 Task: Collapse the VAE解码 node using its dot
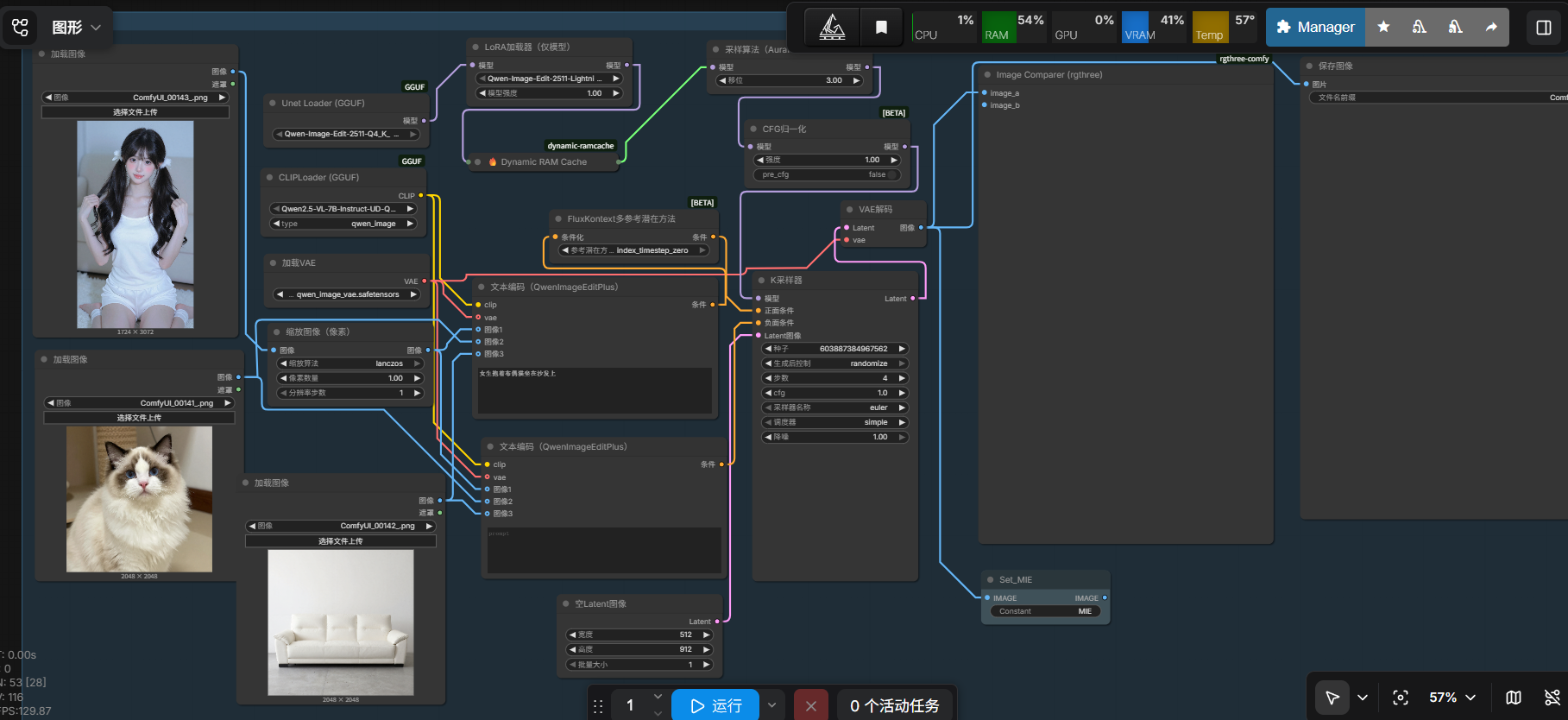point(849,209)
